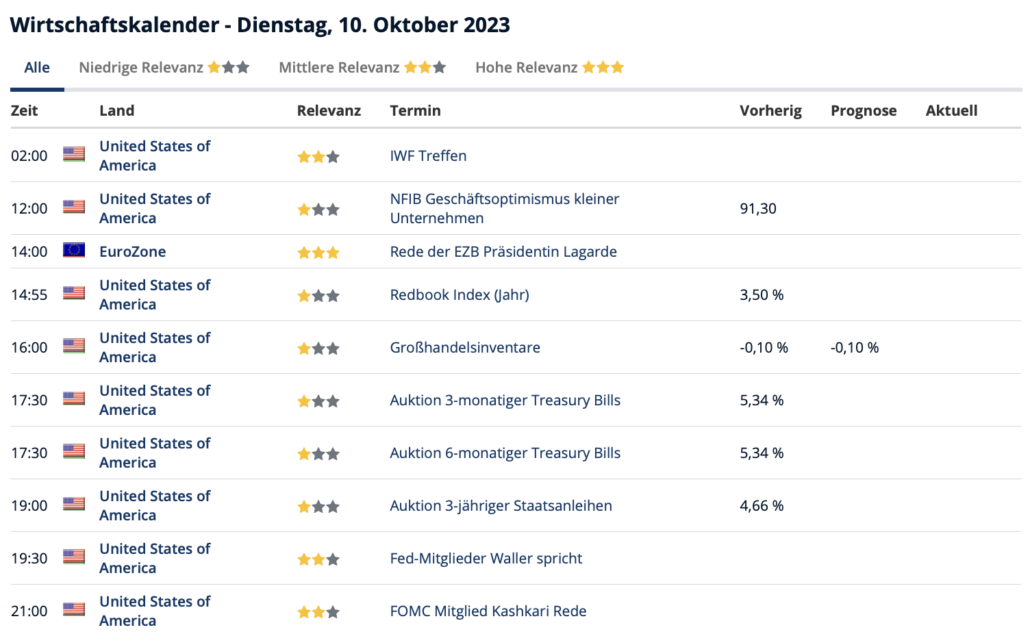
Task: Click the US flag in 12:00 row
Action: tap(74, 207)
